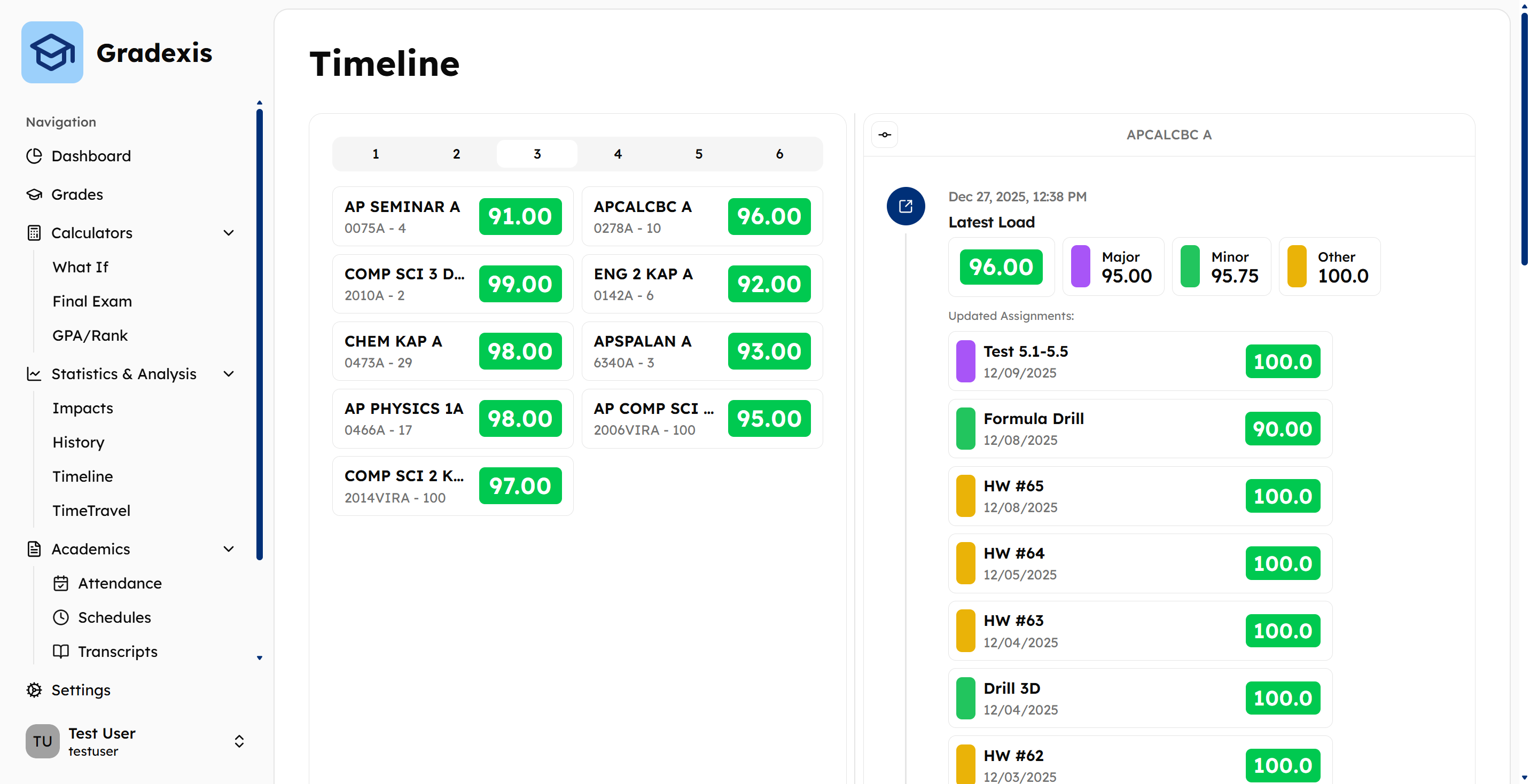Click the HW #63 assignment row
Viewport: 1530px width, 784px height.
pos(1141,631)
